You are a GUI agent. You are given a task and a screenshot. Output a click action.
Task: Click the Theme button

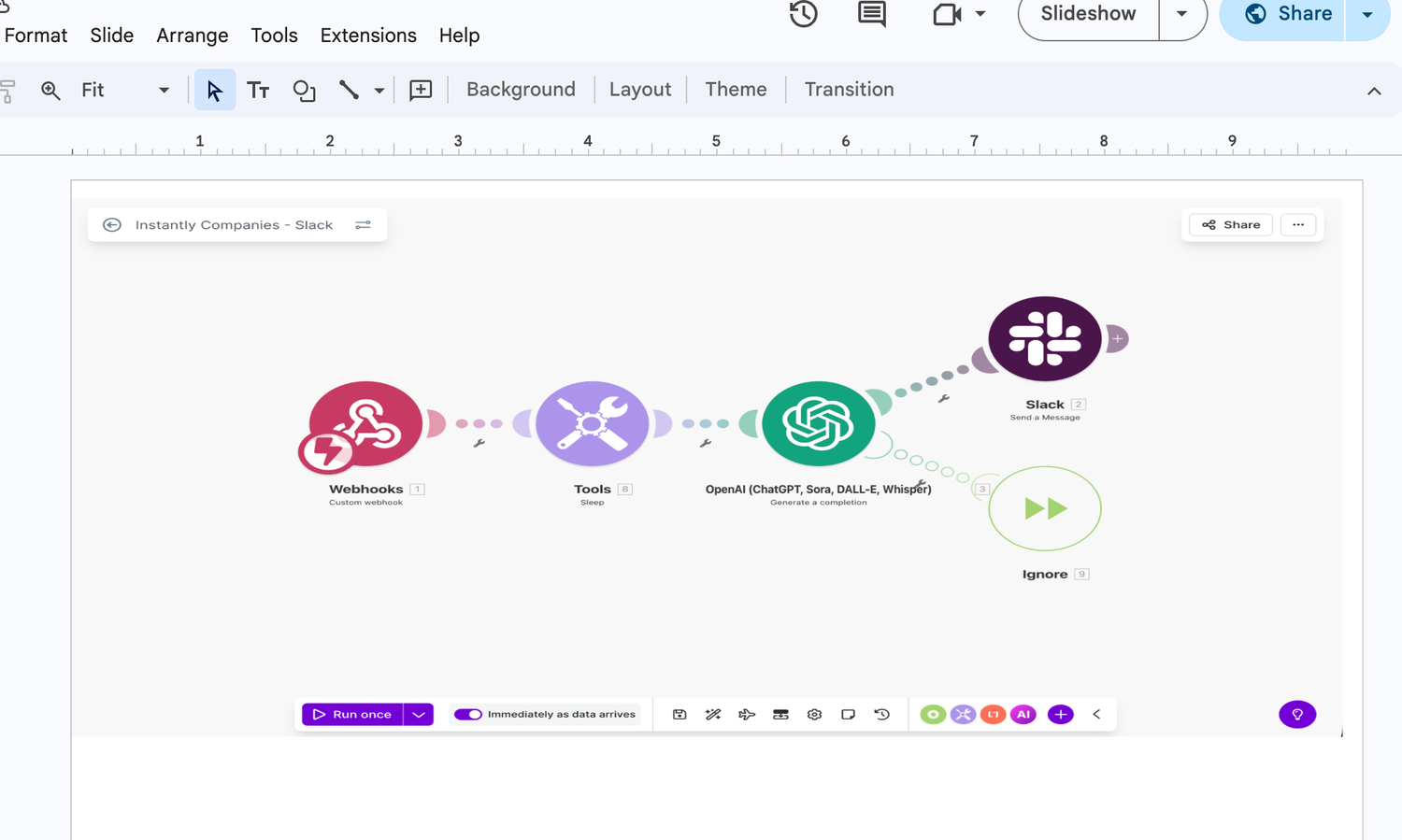(x=736, y=90)
